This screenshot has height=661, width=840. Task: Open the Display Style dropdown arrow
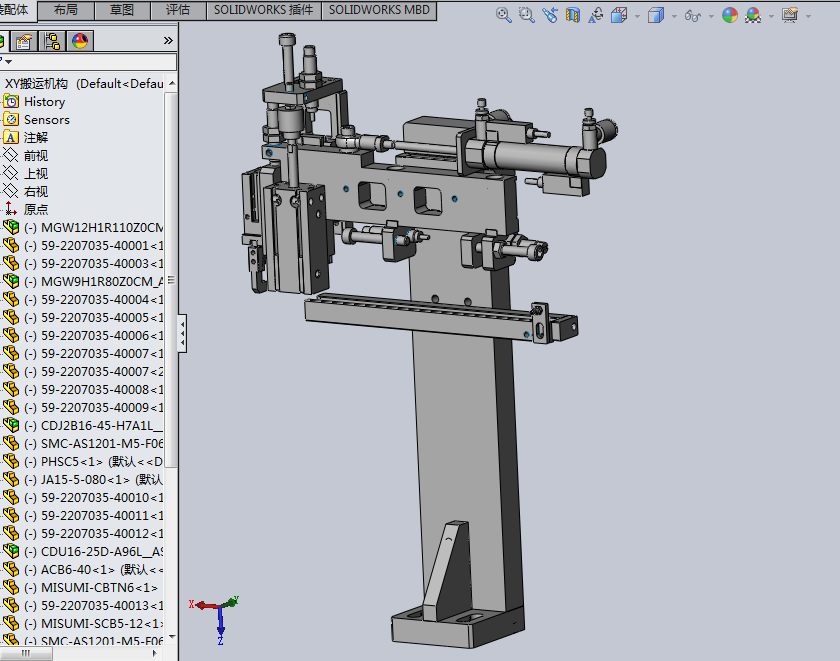click(x=674, y=16)
